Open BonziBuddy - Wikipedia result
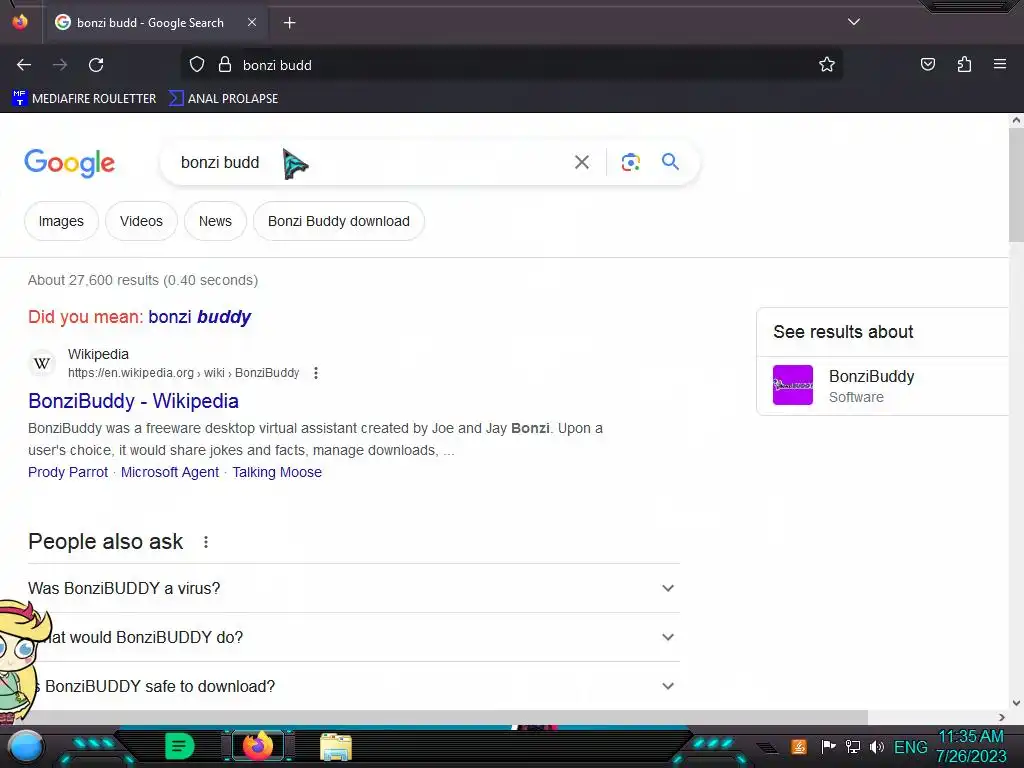 (x=133, y=401)
